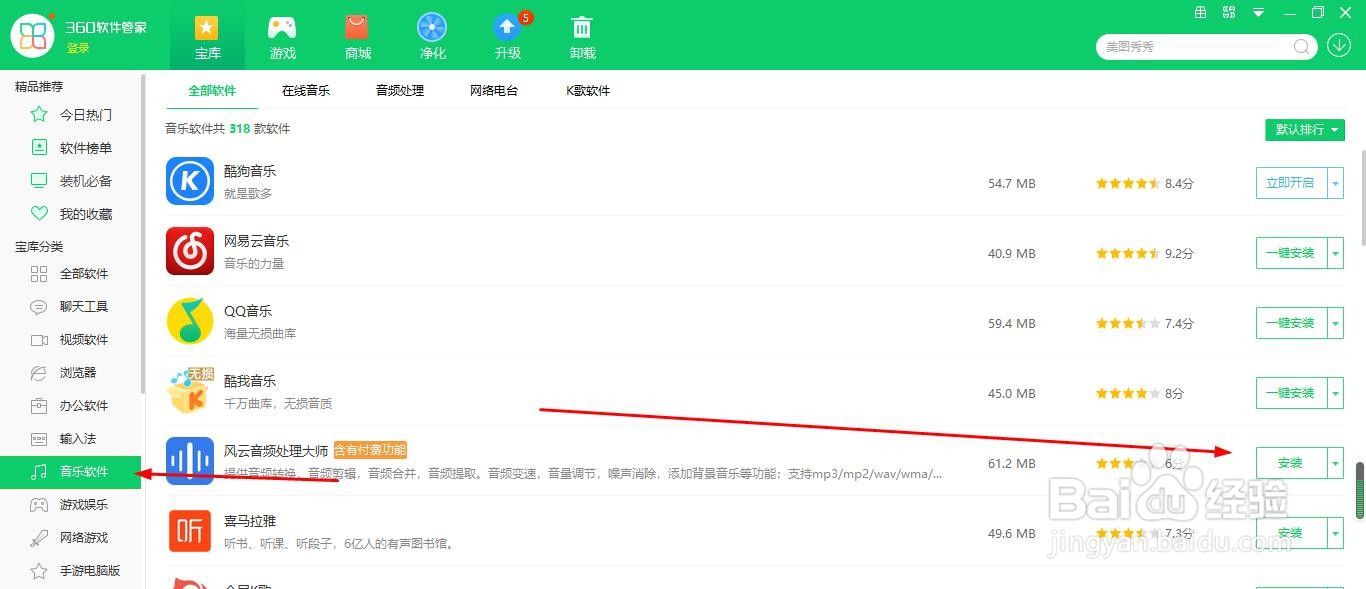Expand install options arrow for 酷我音乐
1366x589 pixels.
point(1335,393)
